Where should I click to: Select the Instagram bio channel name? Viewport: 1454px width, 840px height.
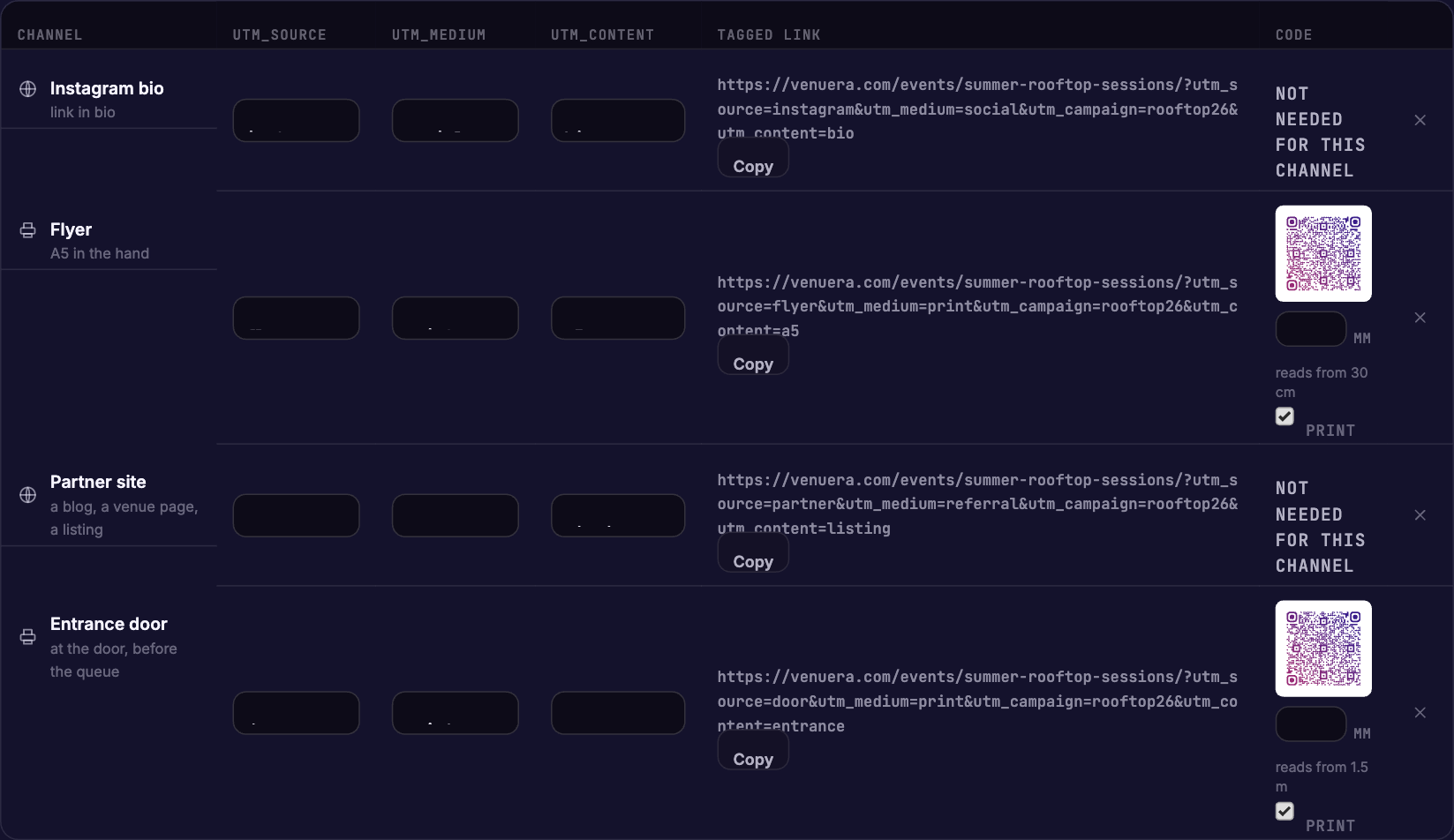pos(107,88)
